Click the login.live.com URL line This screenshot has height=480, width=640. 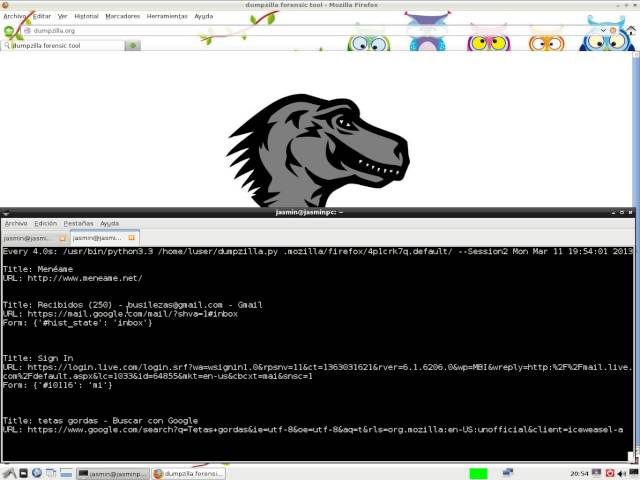pos(317,372)
